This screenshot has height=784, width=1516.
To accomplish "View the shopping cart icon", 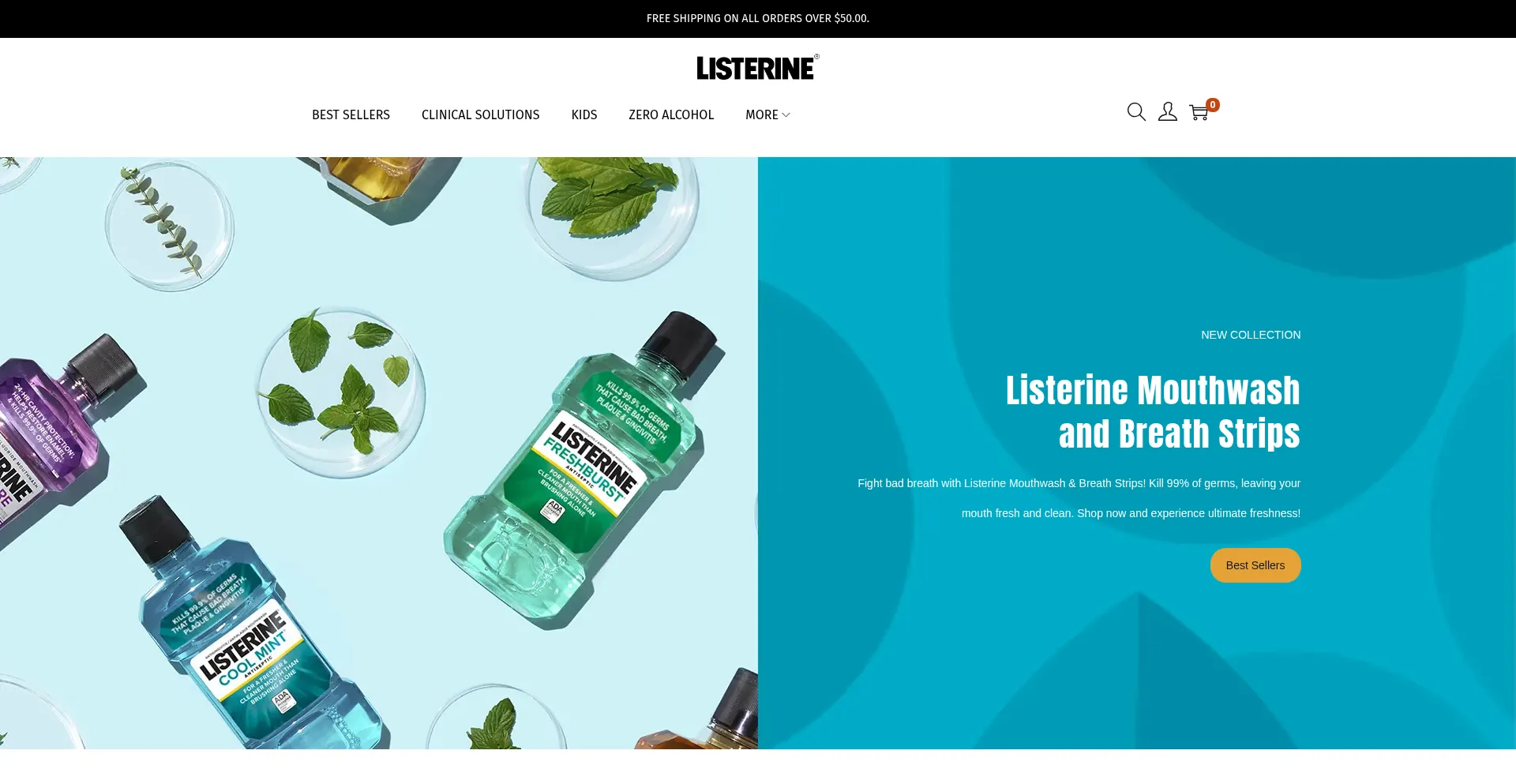I will (1199, 113).
